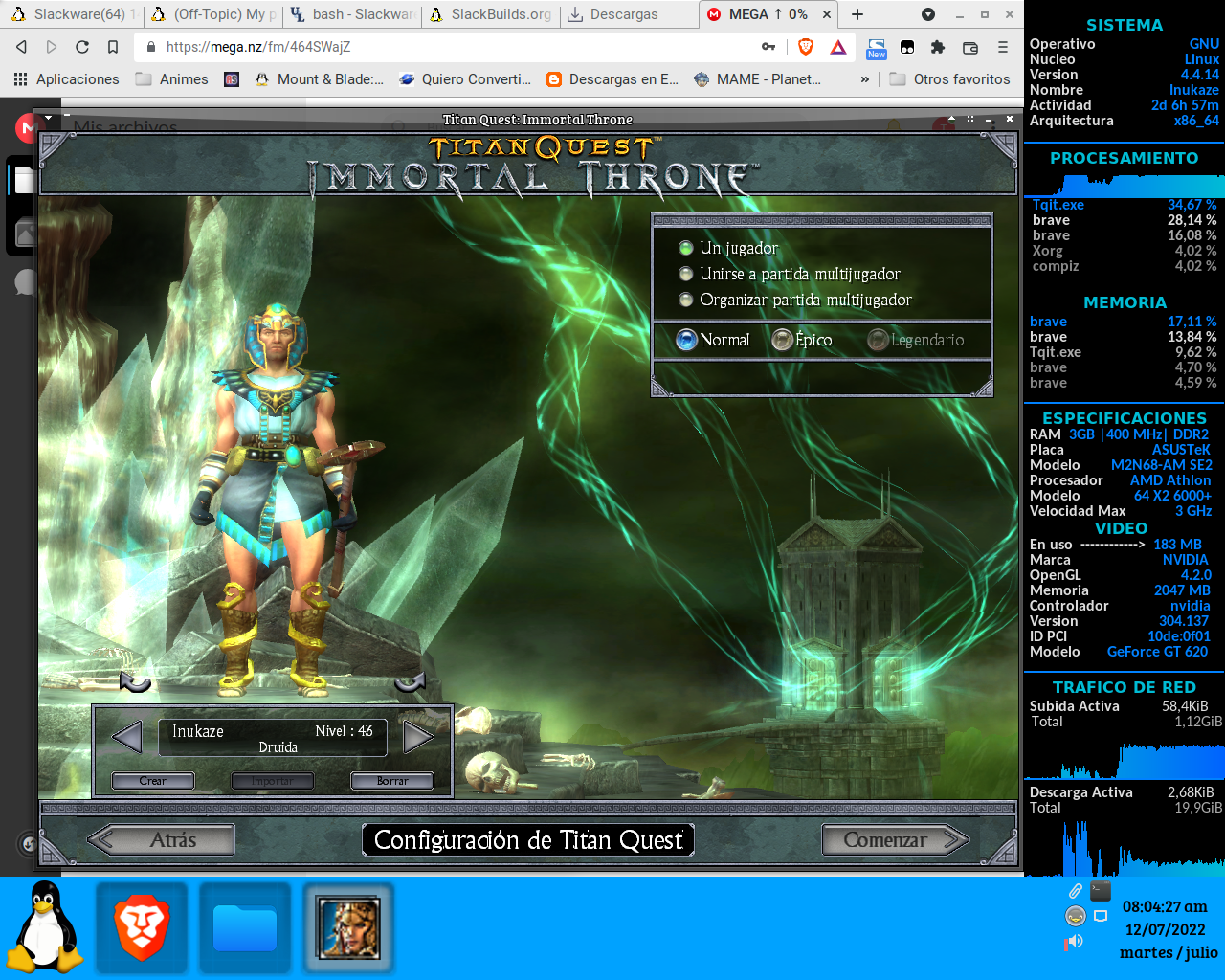Click the Crear character button
Screen dimensions: 1225x980
point(153,781)
